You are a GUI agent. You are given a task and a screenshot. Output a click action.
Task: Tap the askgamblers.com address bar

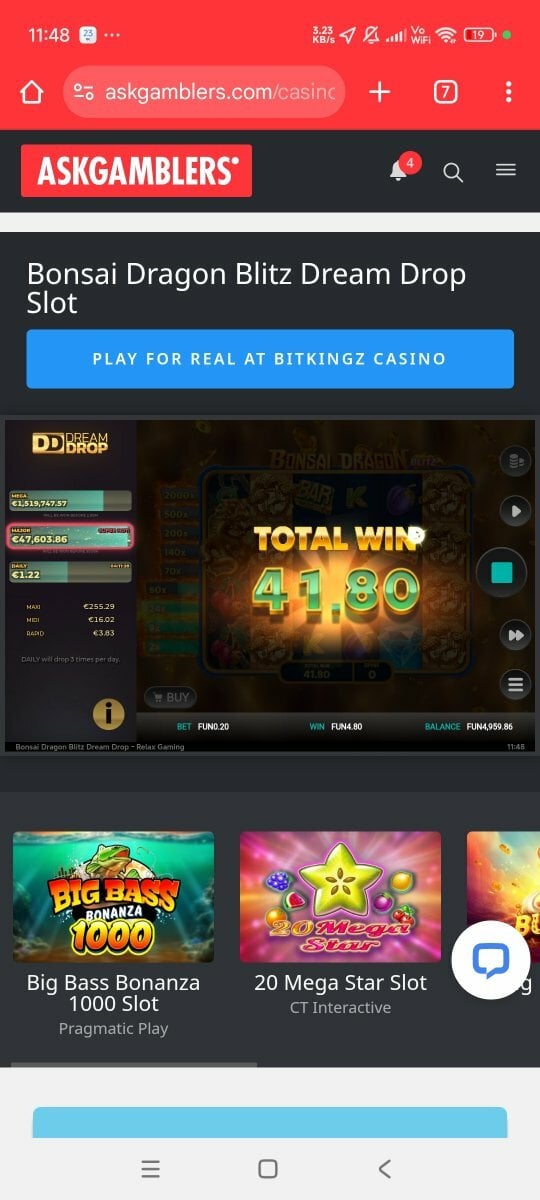tap(204, 92)
